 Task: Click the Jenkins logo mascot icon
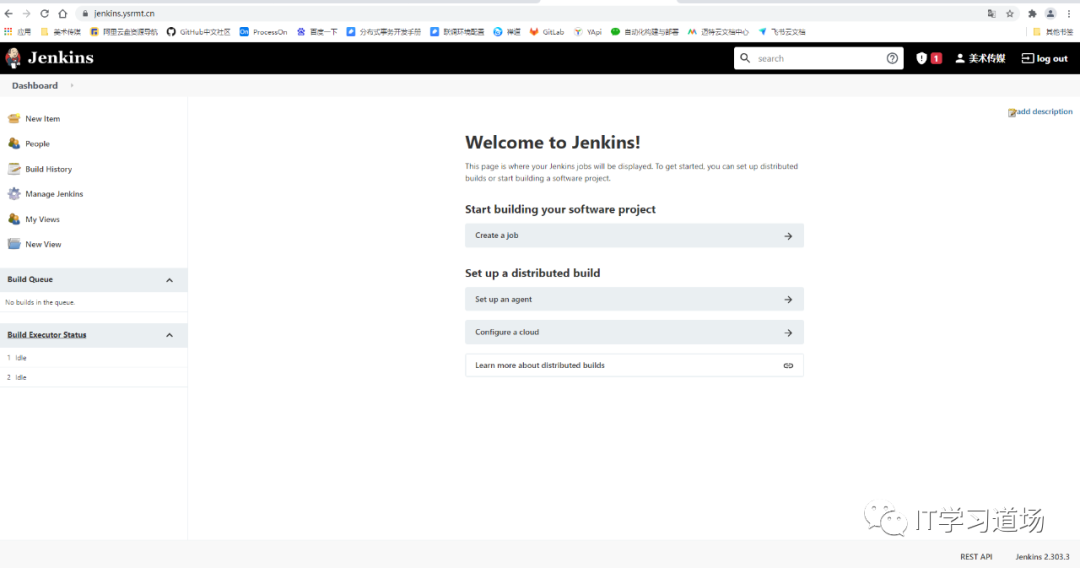click(x=13, y=58)
